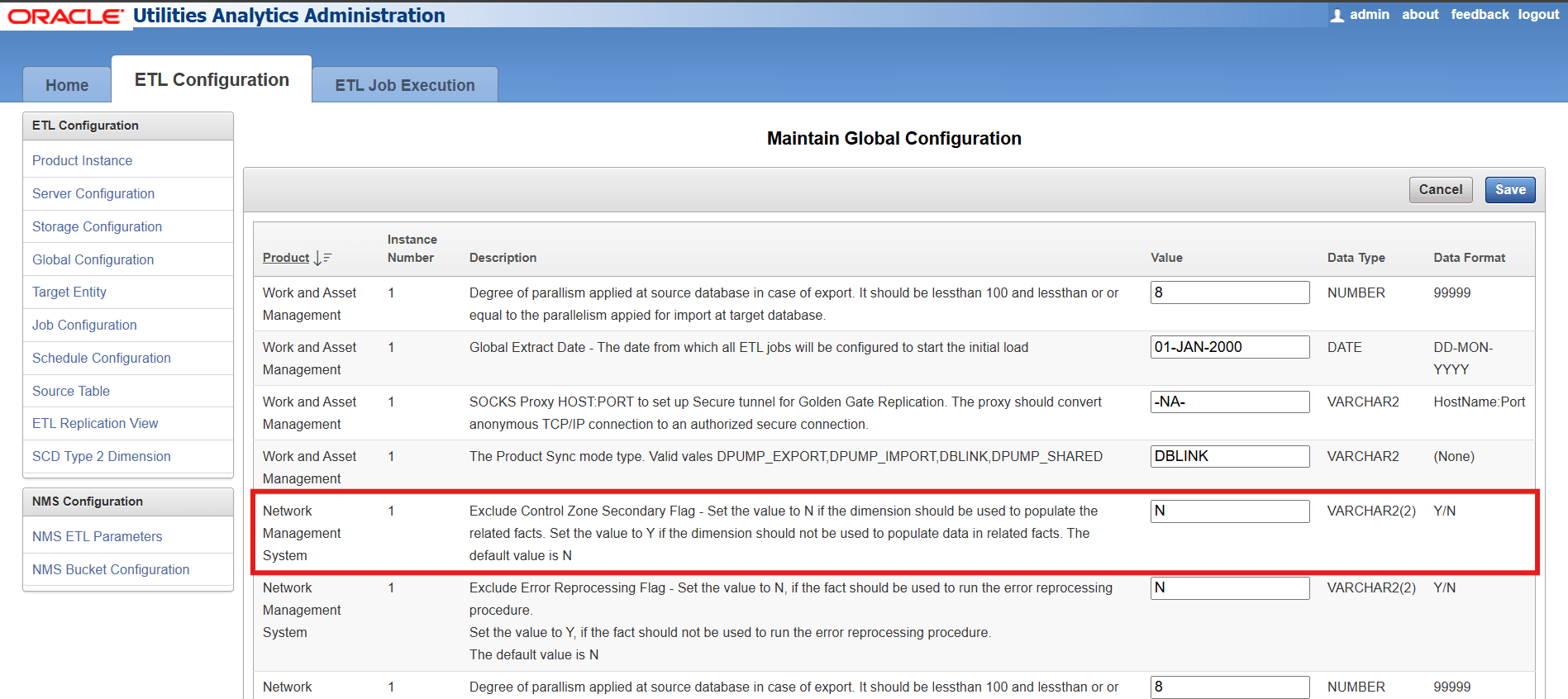The image size is (1568, 699).
Task: Click the Global Extract Date description text
Action: (749, 347)
